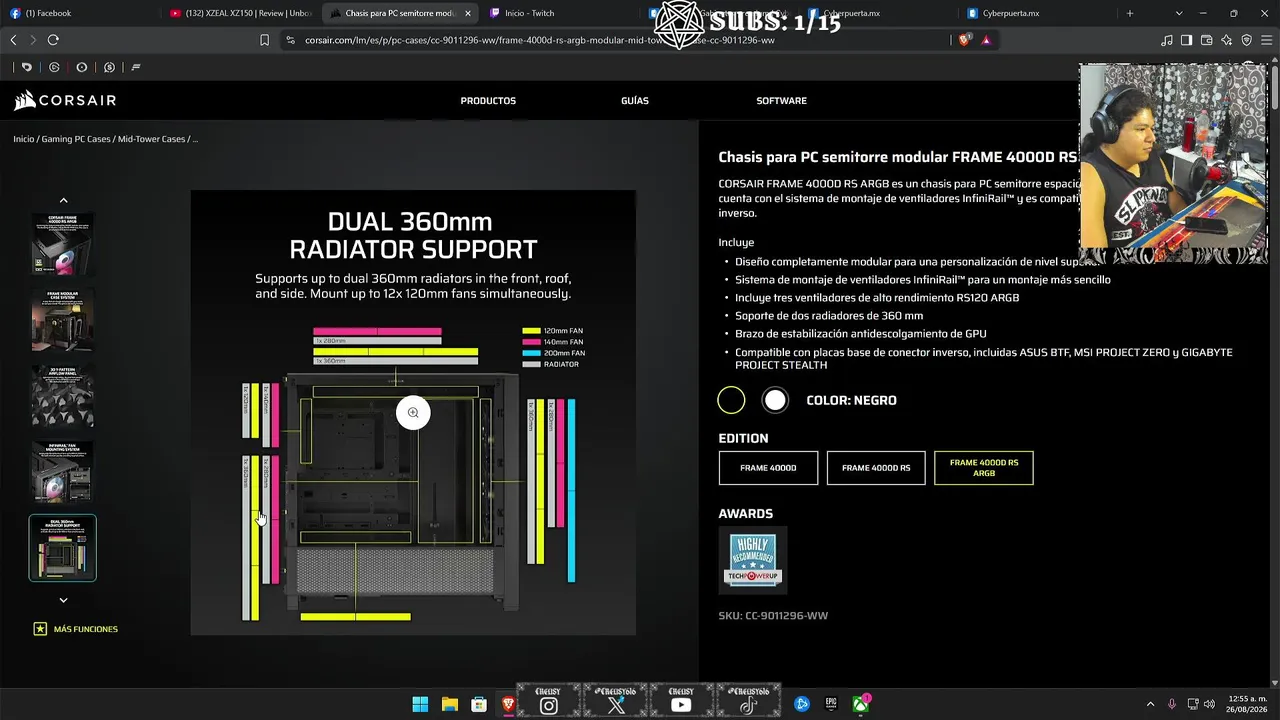Screen dimensions: 1280x720
Task: Open the tab search dropdown arrow
Action: tap(1179, 13)
